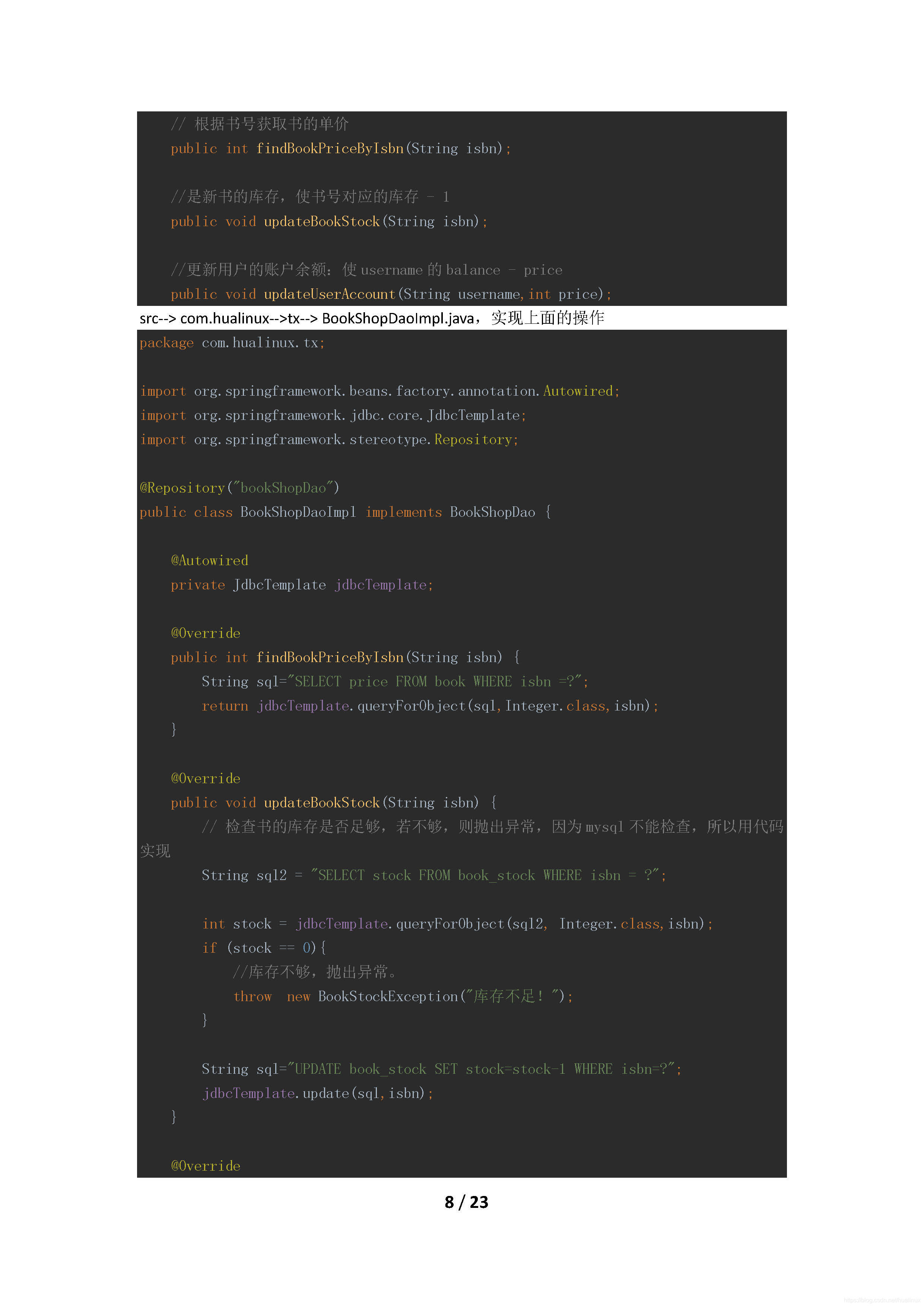The width and height of the screenshot is (924, 1307).
Task: Click the String sql2 SELECT stock line
Action: coord(434,876)
